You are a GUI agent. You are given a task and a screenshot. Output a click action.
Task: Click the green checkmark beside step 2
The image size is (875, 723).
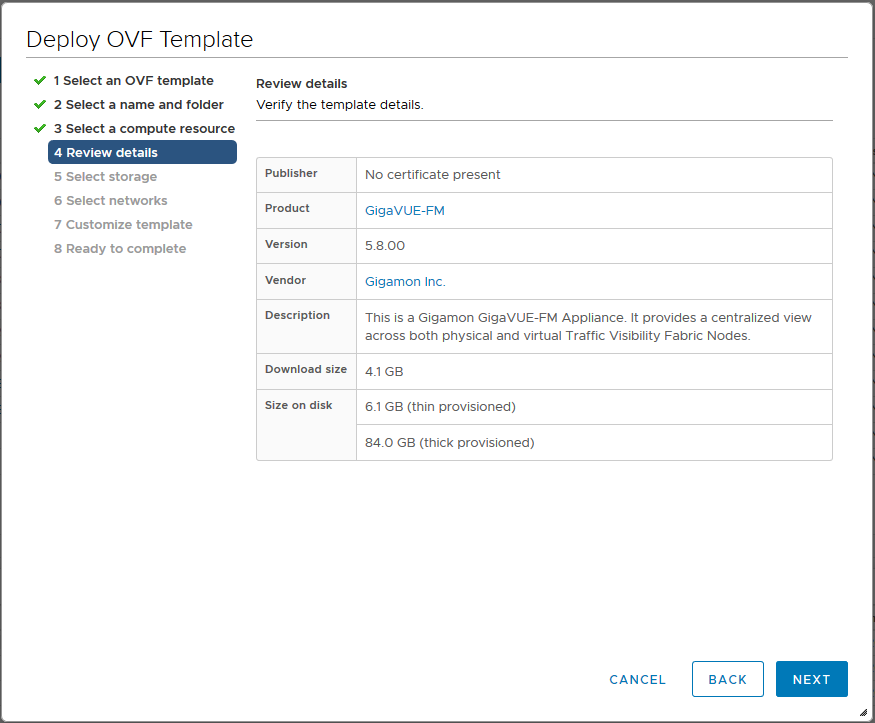point(40,104)
